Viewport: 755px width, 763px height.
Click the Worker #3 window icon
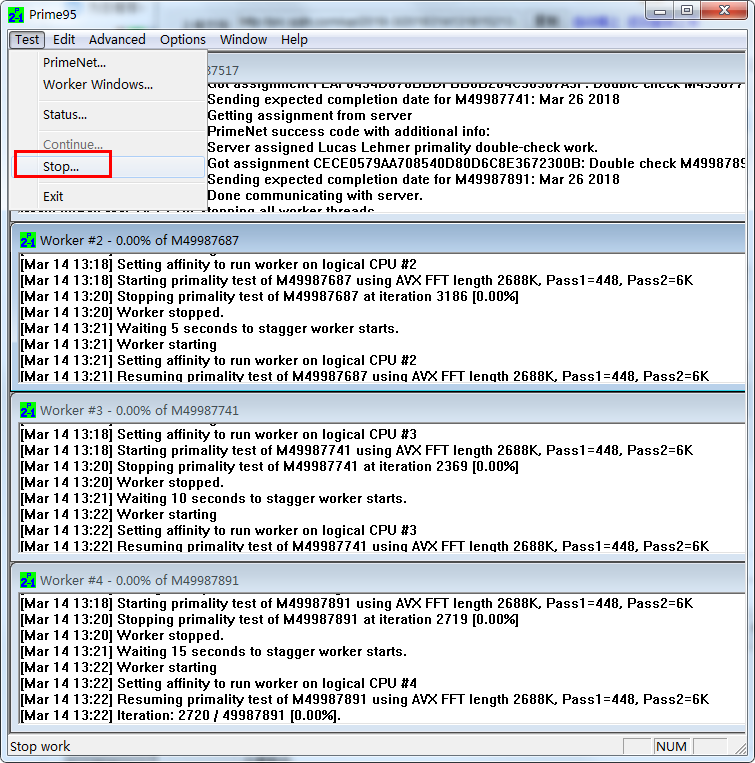(28, 410)
